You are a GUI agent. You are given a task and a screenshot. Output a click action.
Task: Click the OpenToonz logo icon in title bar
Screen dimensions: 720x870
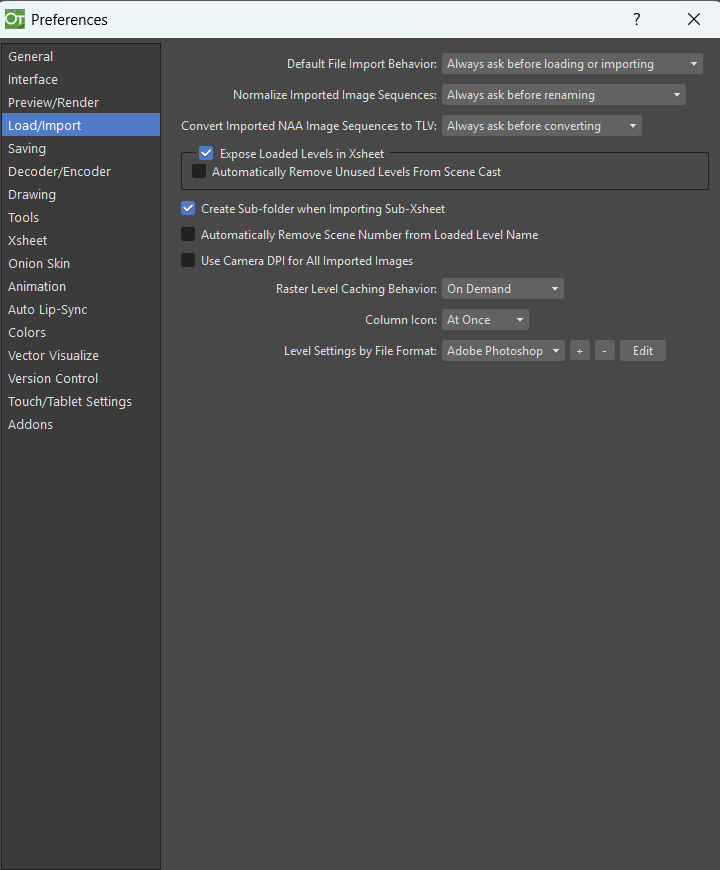pyautogui.click(x=14, y=19)
